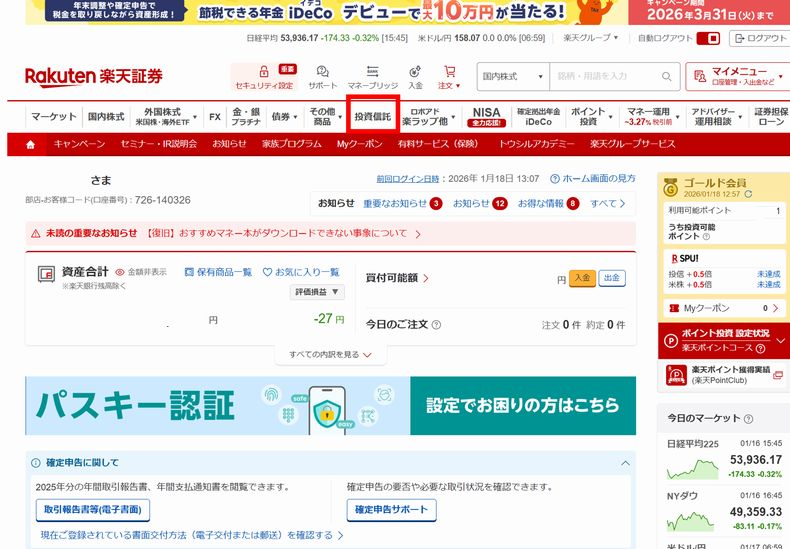790x549 pixels.
Task: Open すべて notices link
Action: point(608,203)
